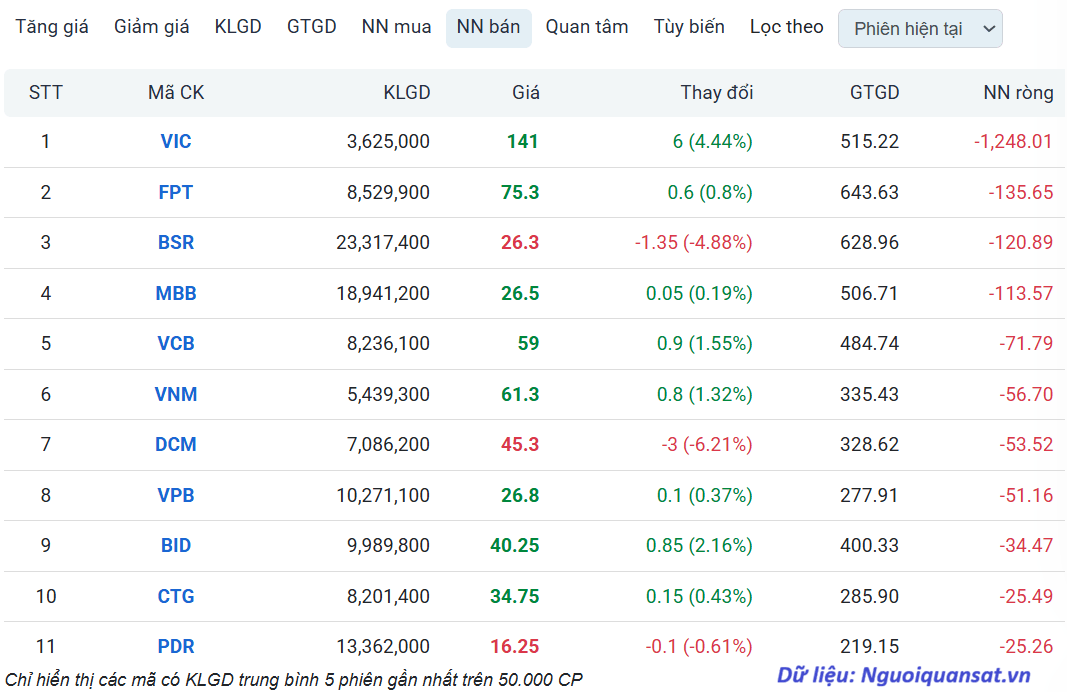This screenshot has width=1067, height=692.
Task: Click the Mã CK column header
Action: pos(176,93)
